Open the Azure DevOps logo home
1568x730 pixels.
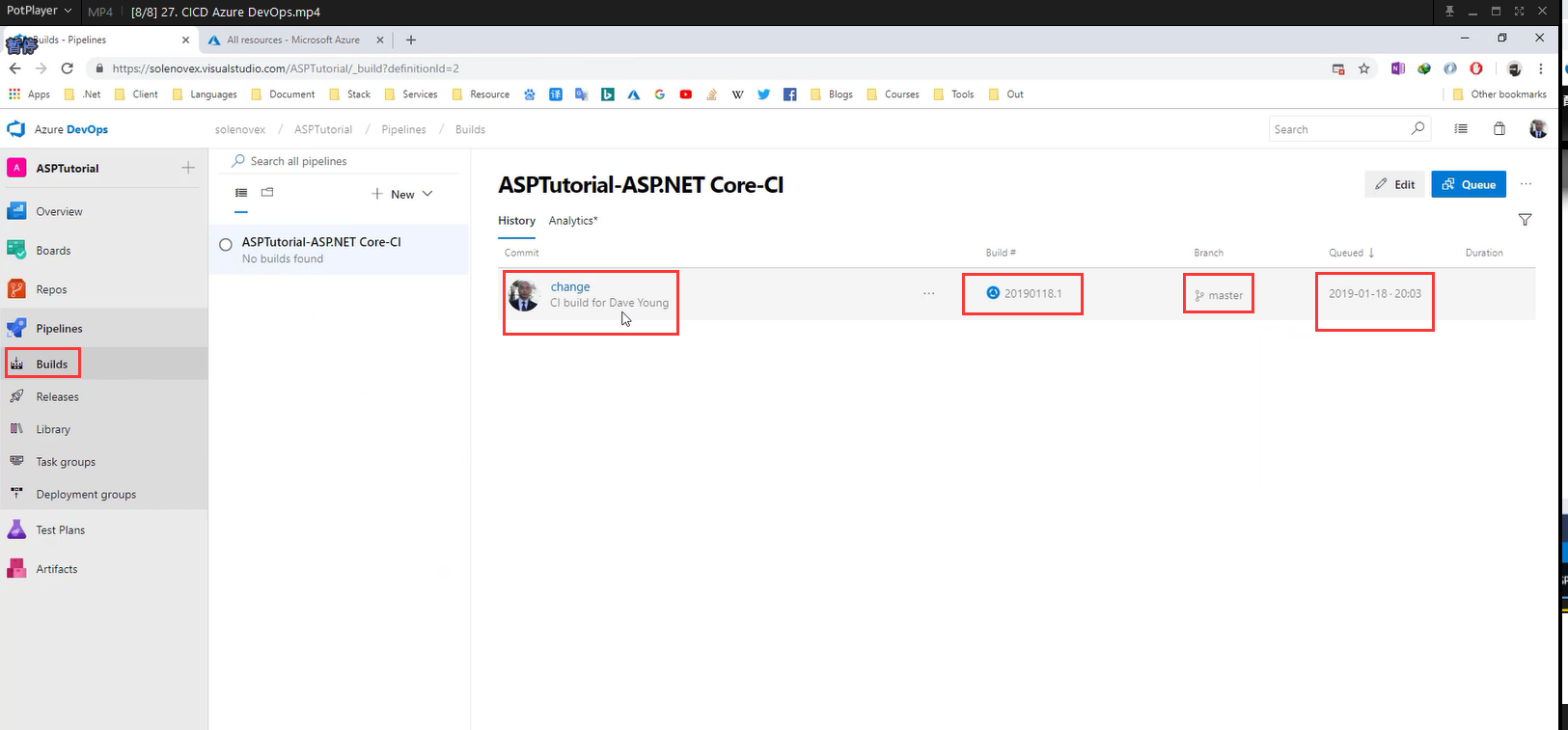click(x=58, y=129)
